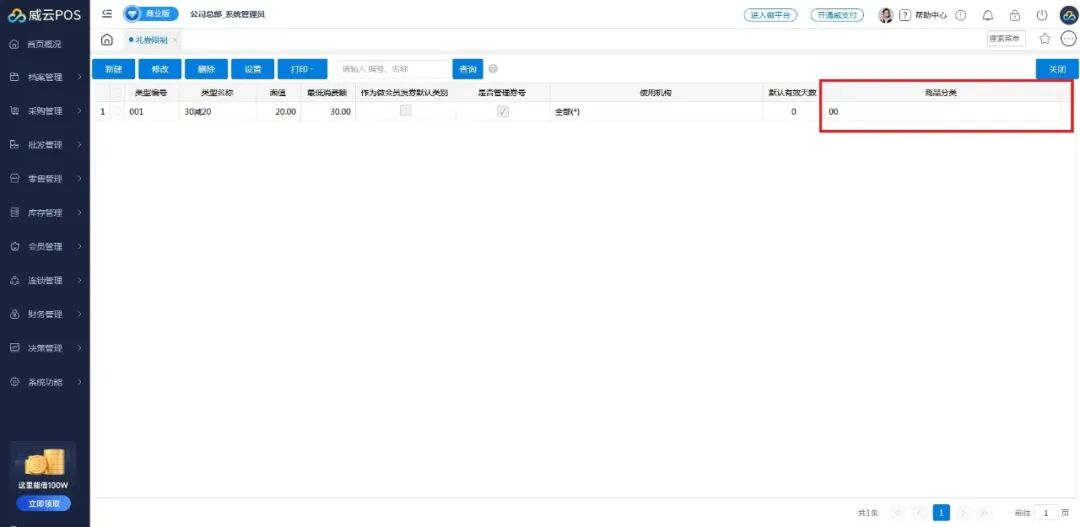Click the info exclamation icon in header
The height and width of the screenshot is (527, 1080).
(961, 15)
